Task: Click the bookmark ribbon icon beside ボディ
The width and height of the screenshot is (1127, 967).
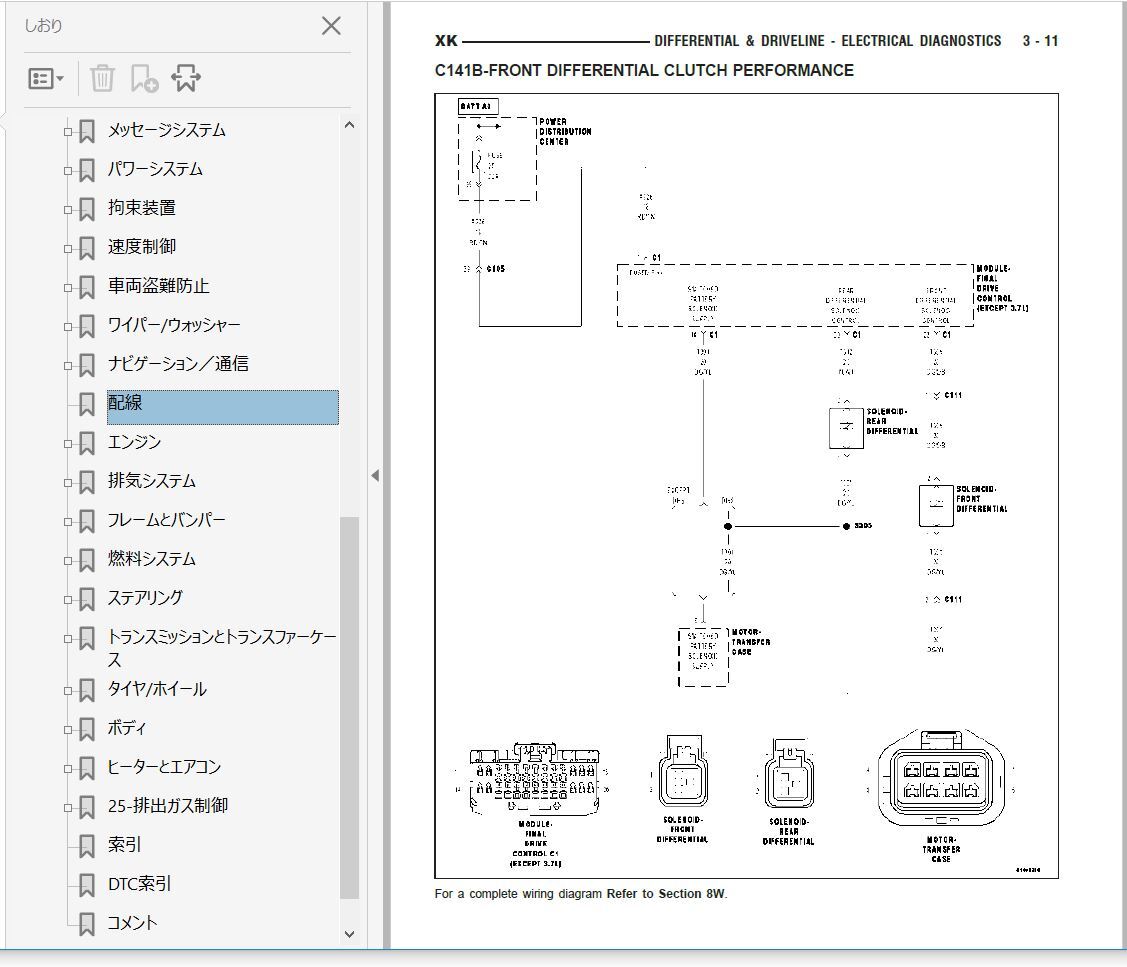Action: 87,729
